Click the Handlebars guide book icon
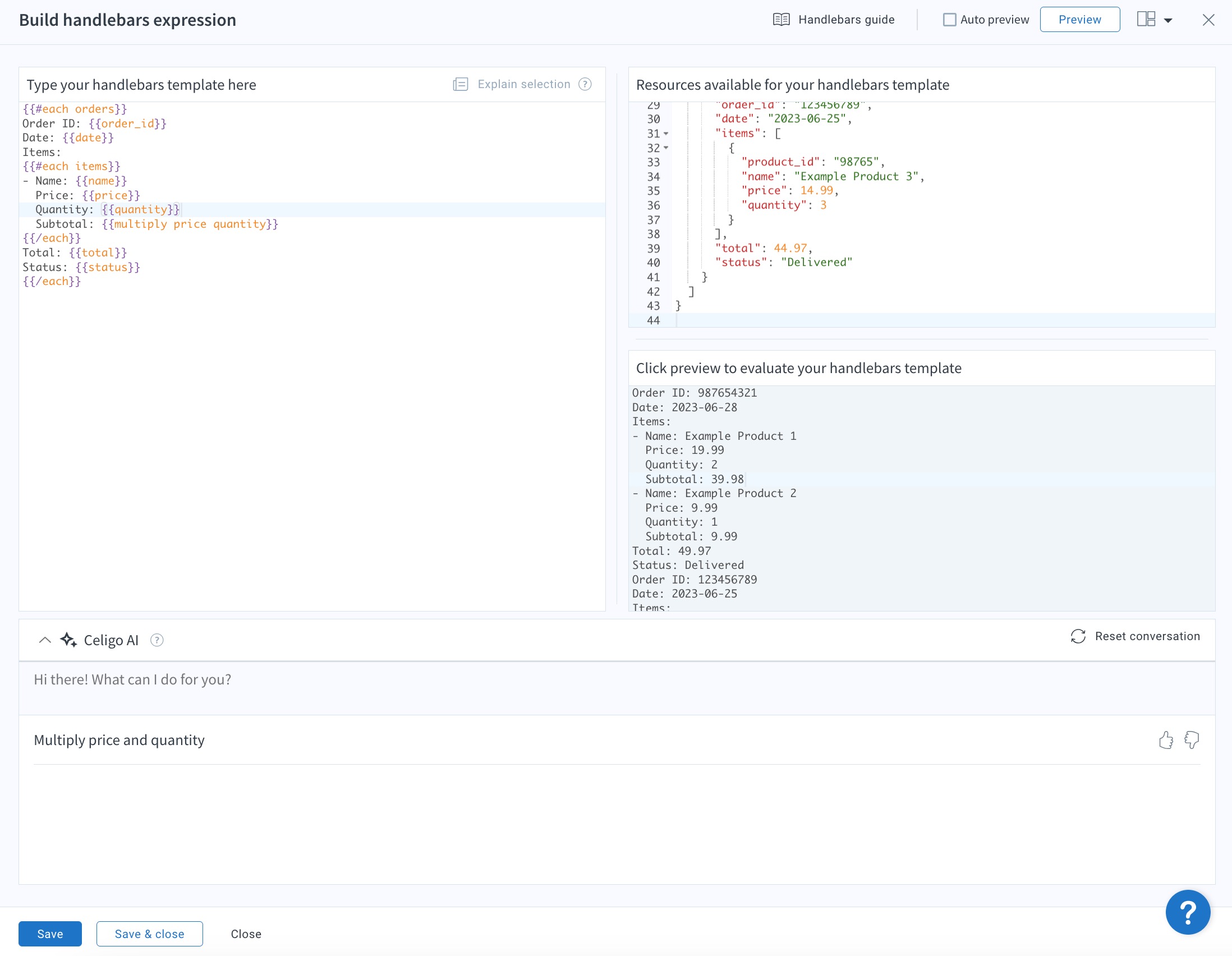The width and height of the screenshot is (1232, 956). point(781,20)
